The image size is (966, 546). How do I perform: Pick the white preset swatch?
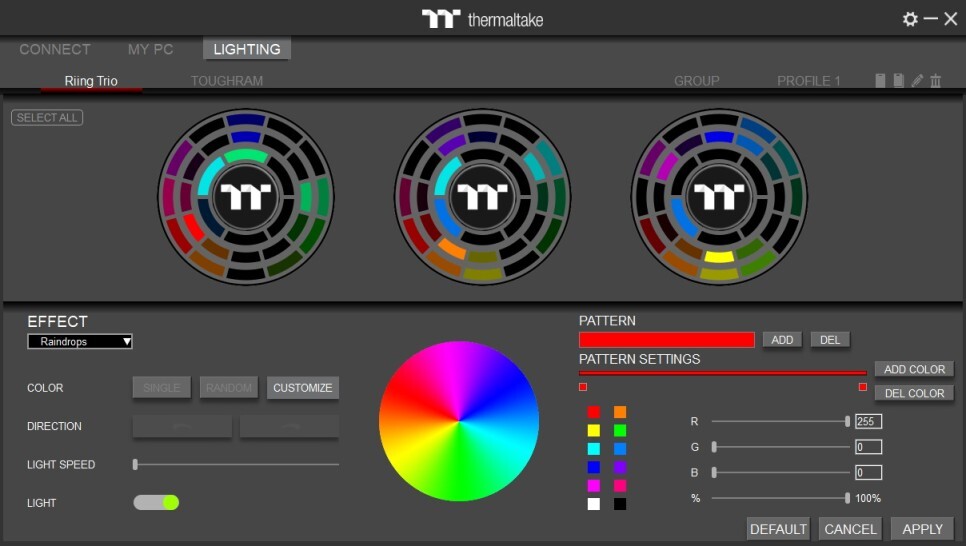click(594, 504)
